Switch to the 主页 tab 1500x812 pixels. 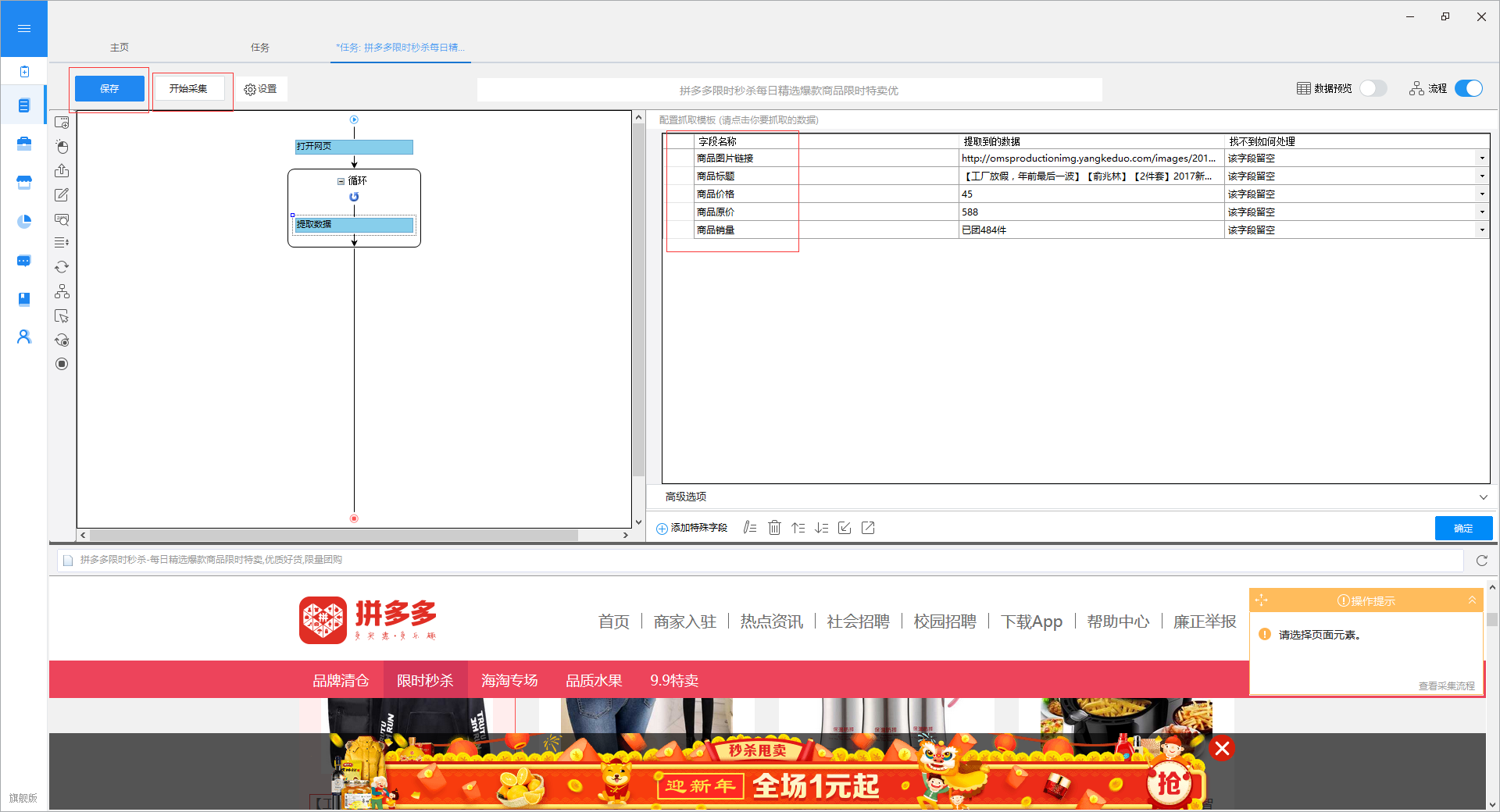point(120,48)
